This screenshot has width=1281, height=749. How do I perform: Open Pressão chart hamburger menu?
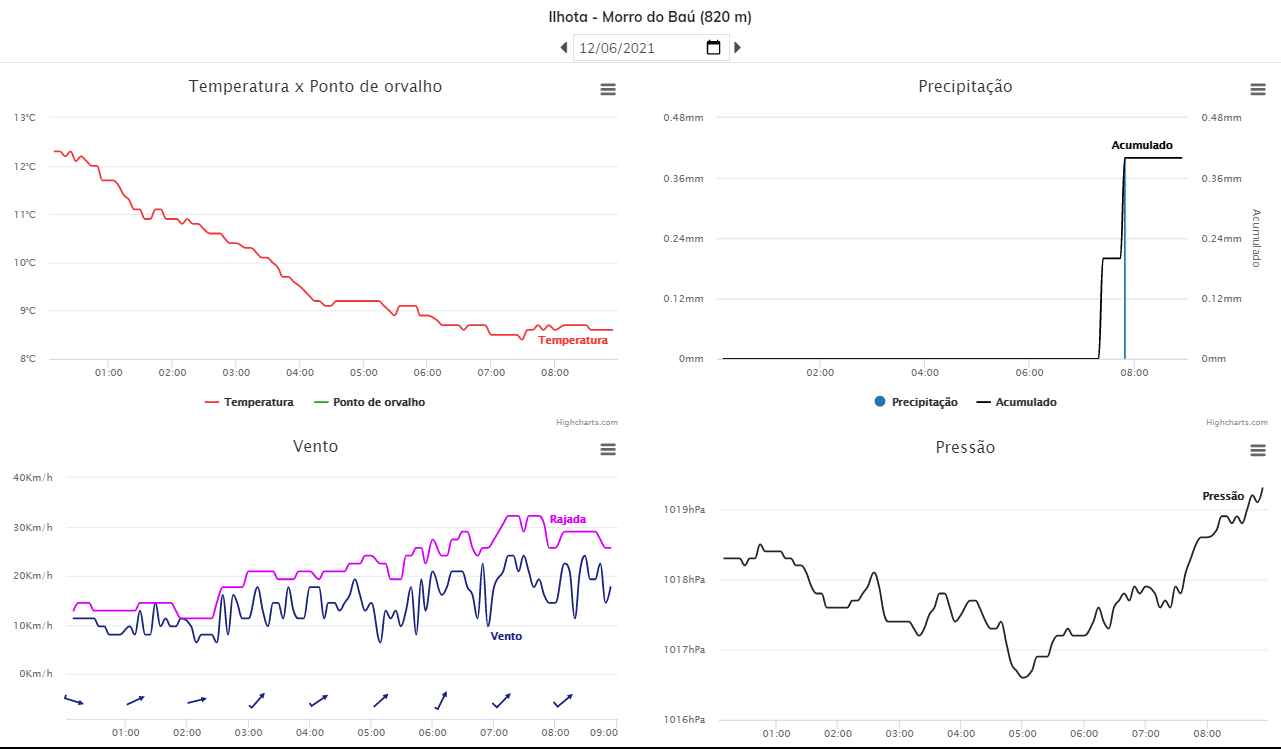coord(1258,451)
